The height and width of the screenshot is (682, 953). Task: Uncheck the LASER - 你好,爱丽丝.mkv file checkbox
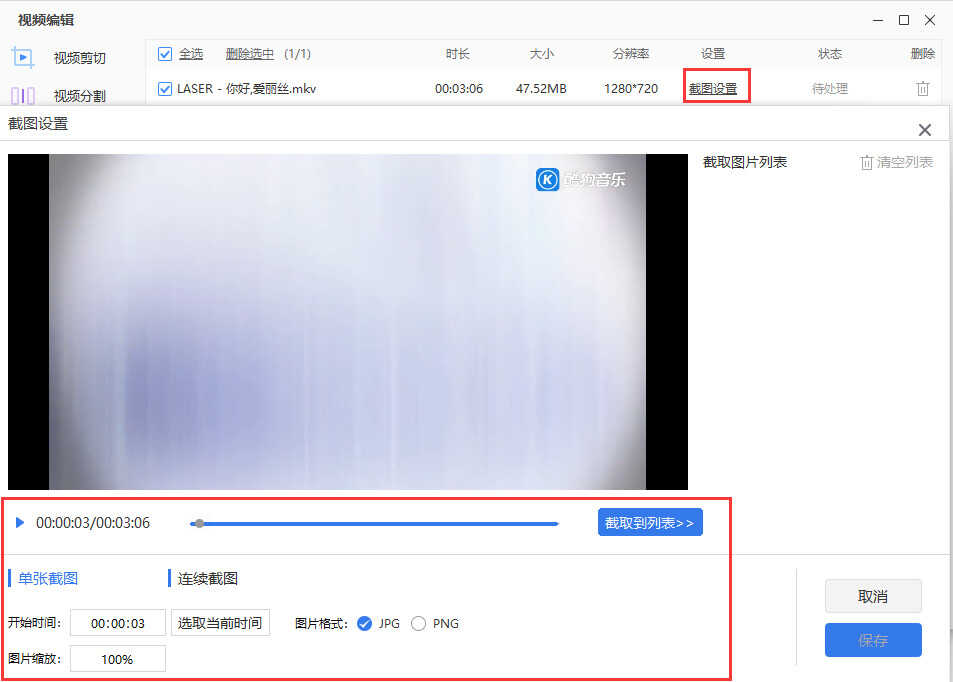(x=165, y=89)
